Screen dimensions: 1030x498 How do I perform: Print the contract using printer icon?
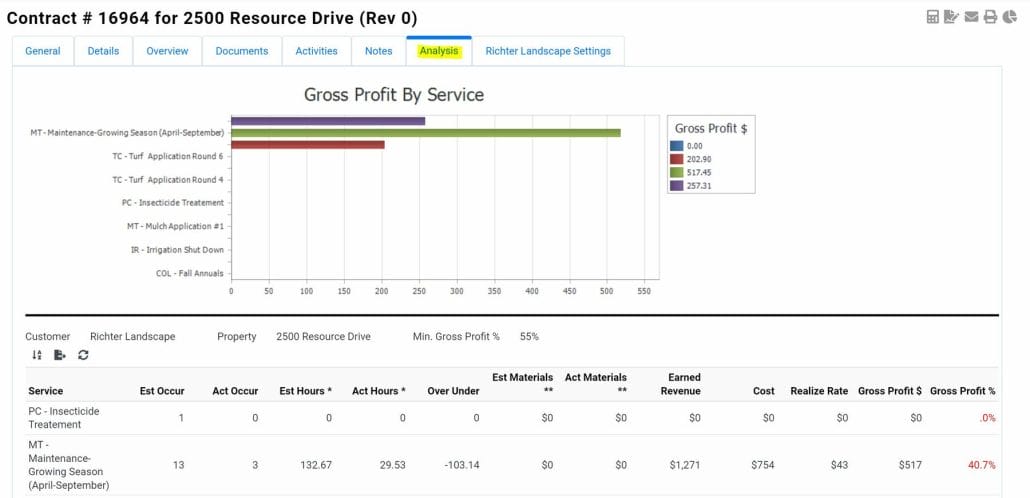[x=990, y=17]
